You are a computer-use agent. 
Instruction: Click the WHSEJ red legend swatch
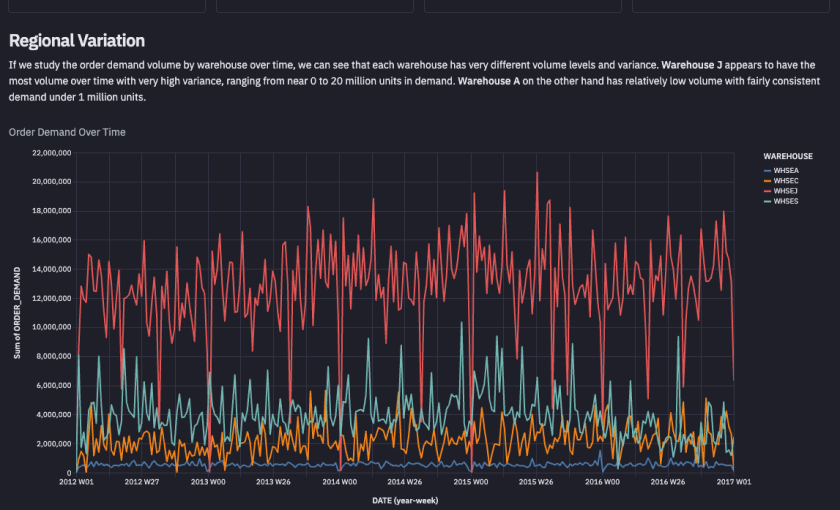point(767,191)
